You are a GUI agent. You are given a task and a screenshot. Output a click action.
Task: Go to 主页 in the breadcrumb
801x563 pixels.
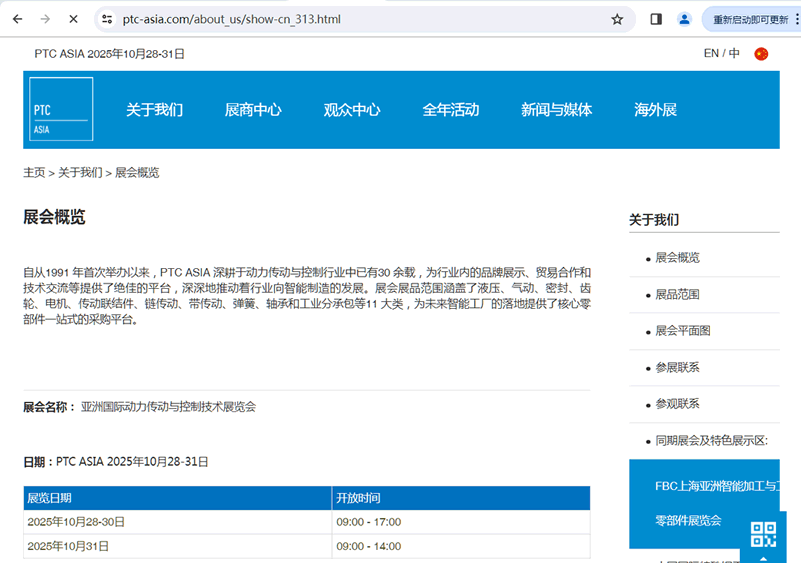[x=34, y=173]
